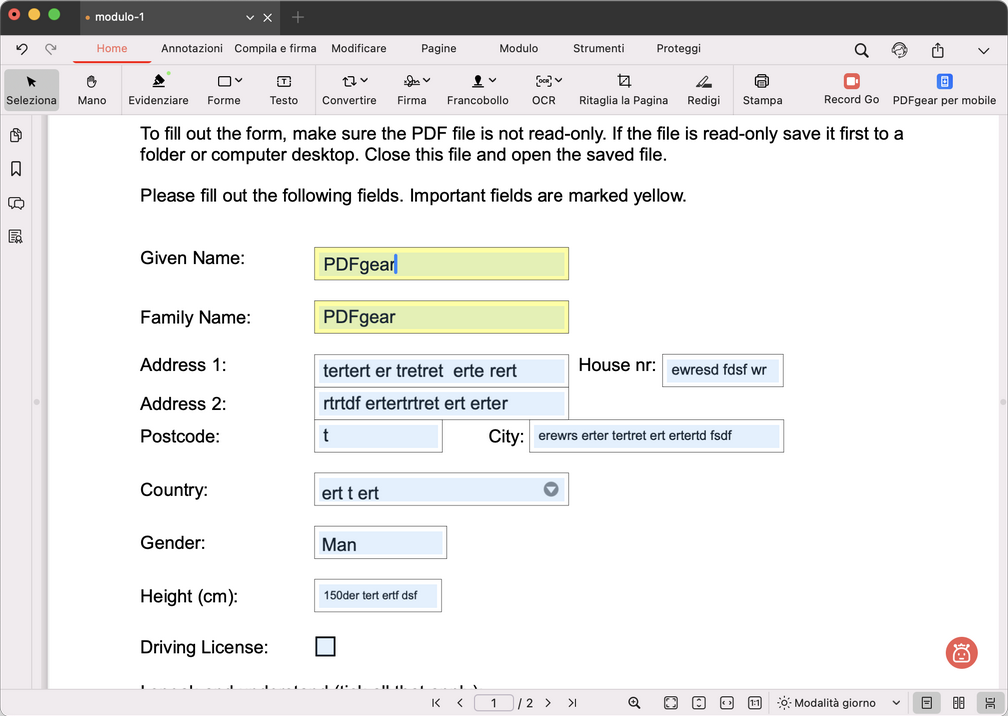Tick the Driving License checkbox
The image size is (1008, 716).
pos(324,646)
